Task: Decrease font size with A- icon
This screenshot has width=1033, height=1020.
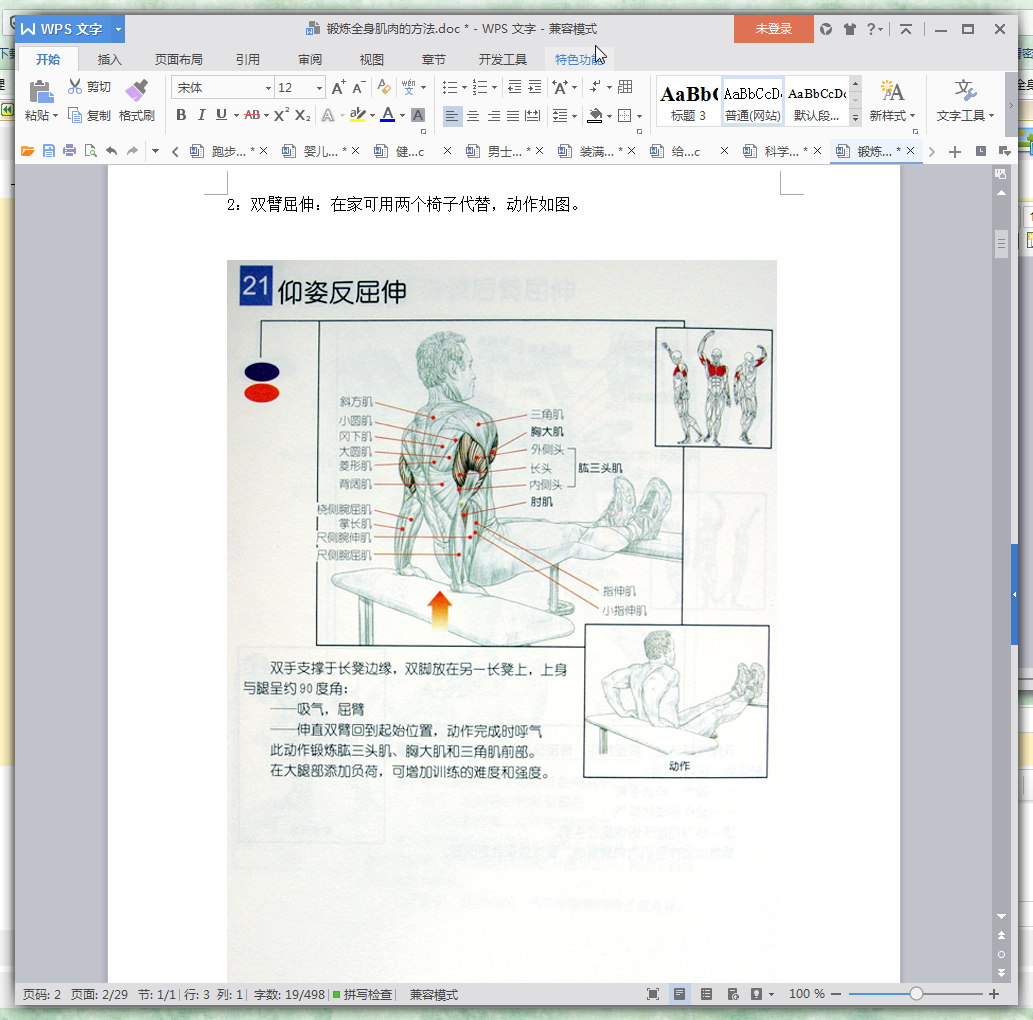Action: (x=359, y=88)
